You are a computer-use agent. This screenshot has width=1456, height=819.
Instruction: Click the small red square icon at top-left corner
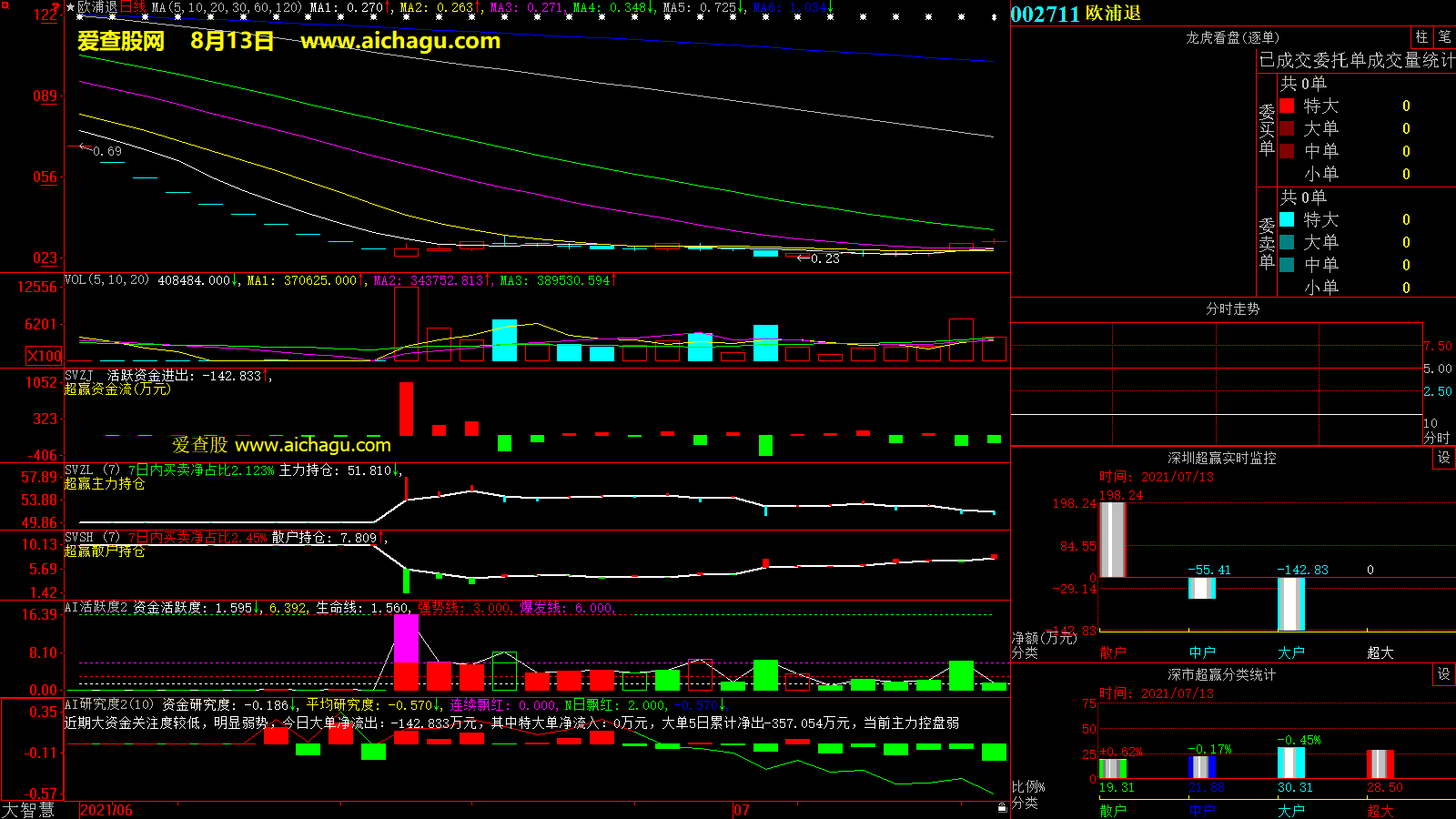[5, 5]
